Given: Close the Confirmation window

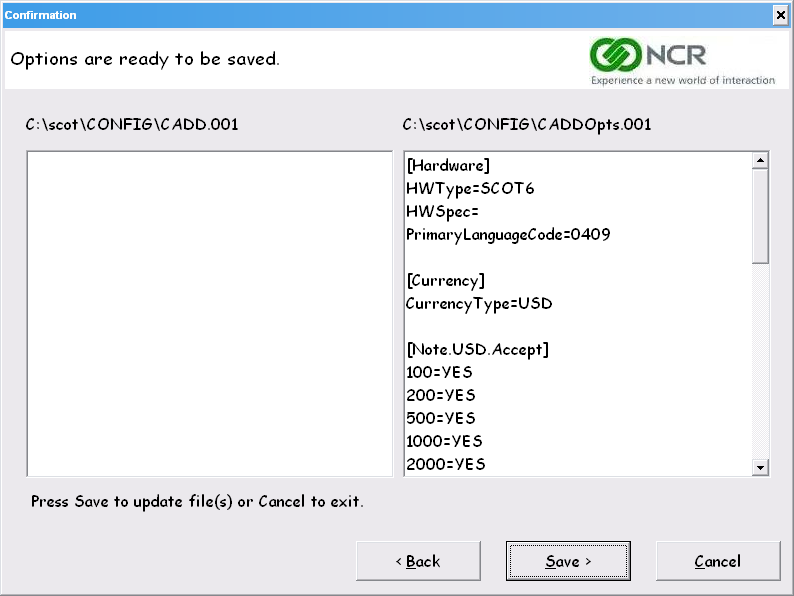Looking at the screenshot, I should pos(781,15).
